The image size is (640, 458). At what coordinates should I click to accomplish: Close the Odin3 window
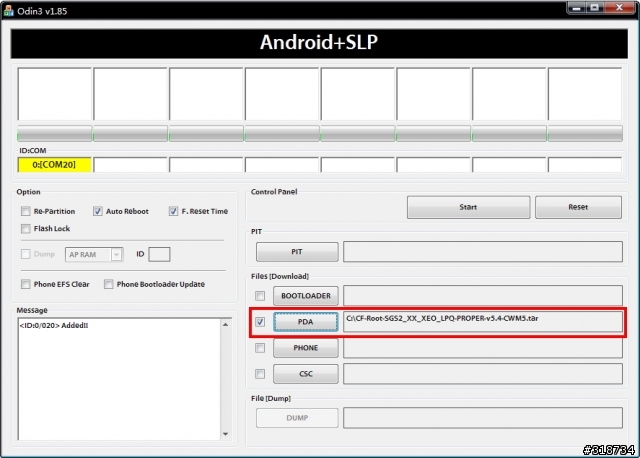(x=619, y=8)
